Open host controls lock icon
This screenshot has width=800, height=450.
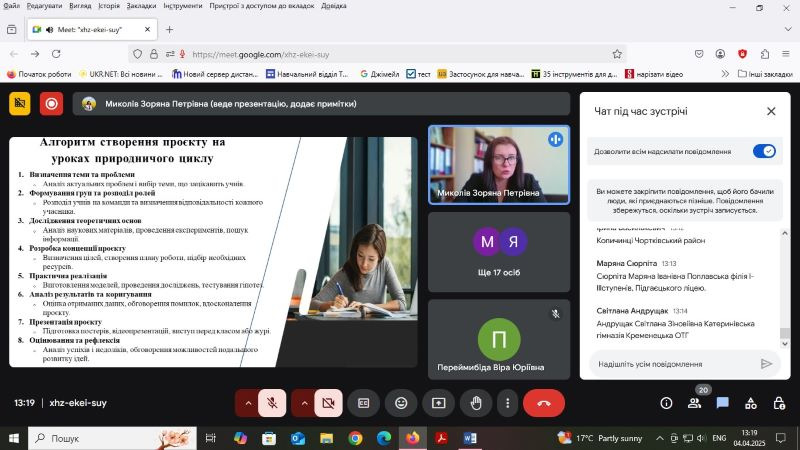click(779, 403)
